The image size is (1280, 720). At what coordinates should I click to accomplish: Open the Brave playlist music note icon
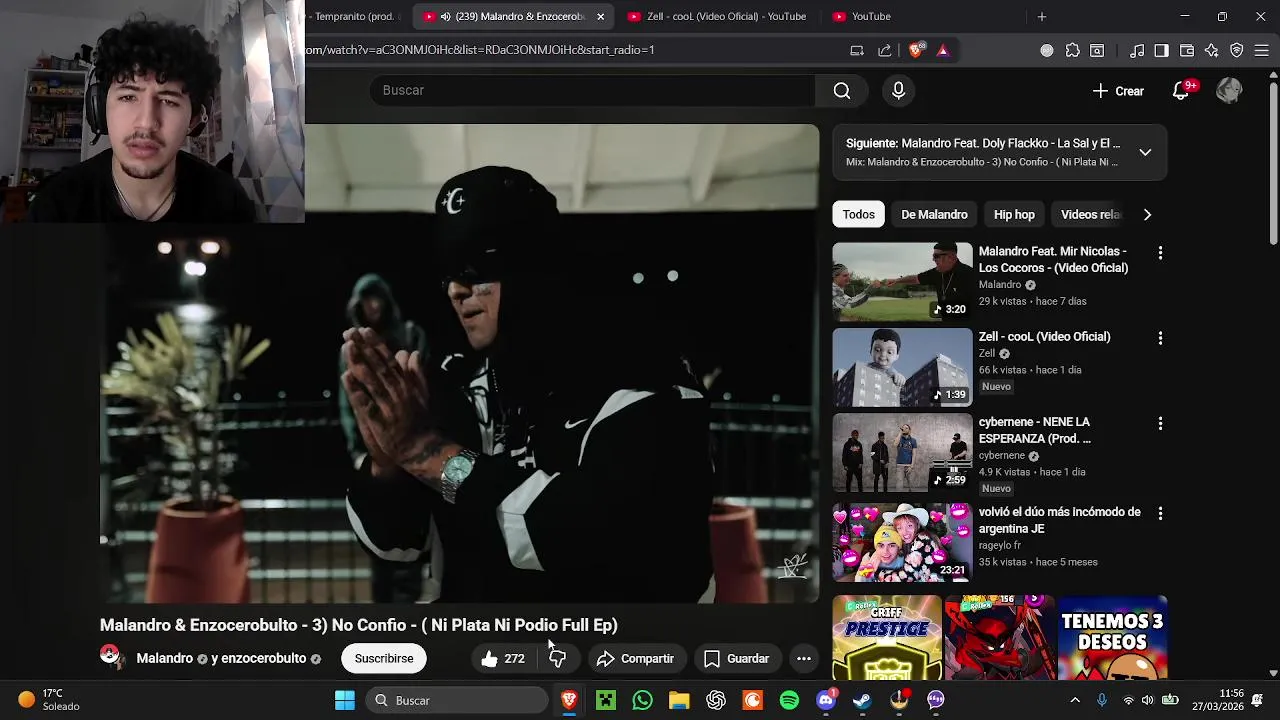1137,50
